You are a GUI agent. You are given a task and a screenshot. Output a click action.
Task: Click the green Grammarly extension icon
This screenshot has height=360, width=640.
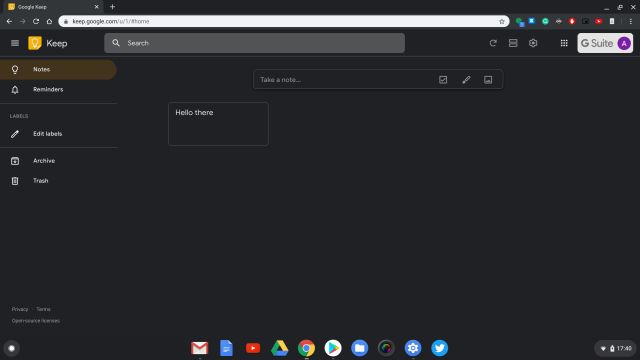click(x=545, y=21)
